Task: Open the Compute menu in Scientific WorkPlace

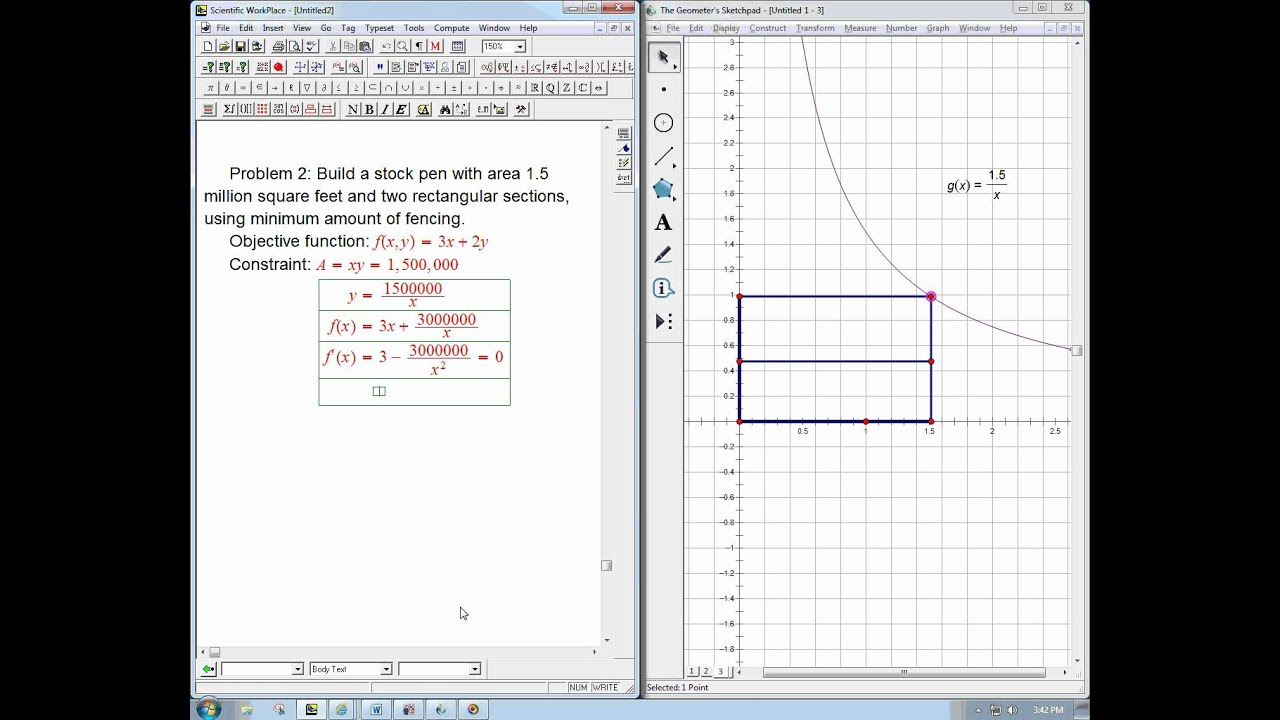Action: click(x=451, y=28)
